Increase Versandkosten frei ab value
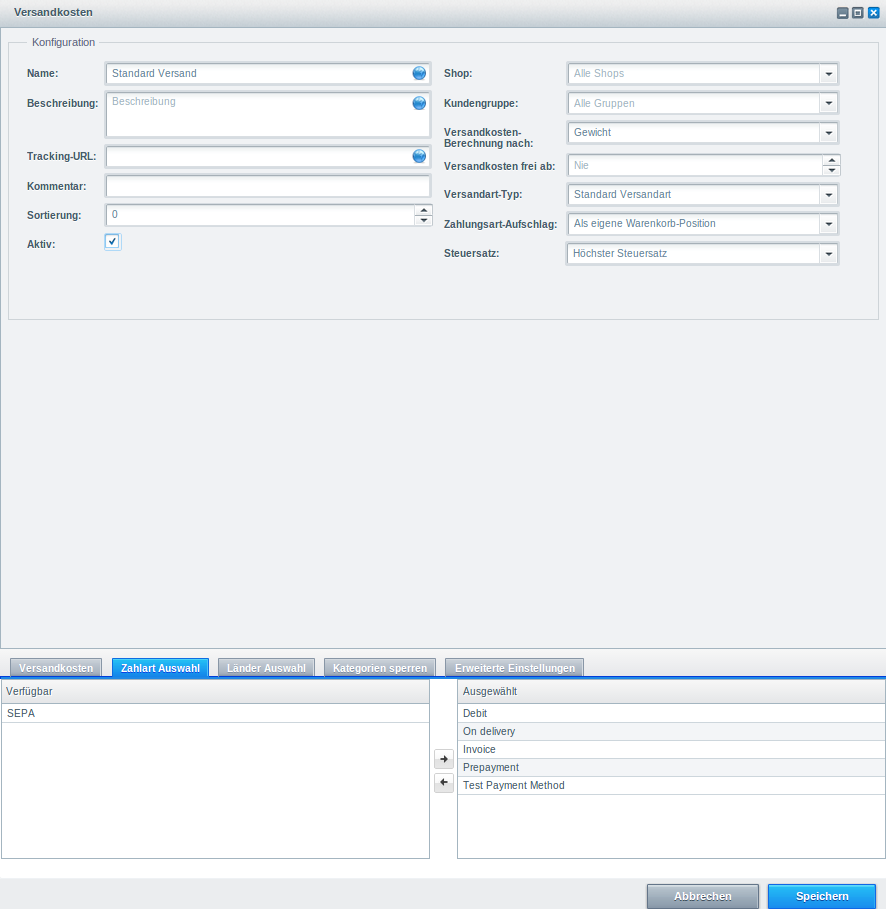 pyautogui.click(x=831, y=159)
